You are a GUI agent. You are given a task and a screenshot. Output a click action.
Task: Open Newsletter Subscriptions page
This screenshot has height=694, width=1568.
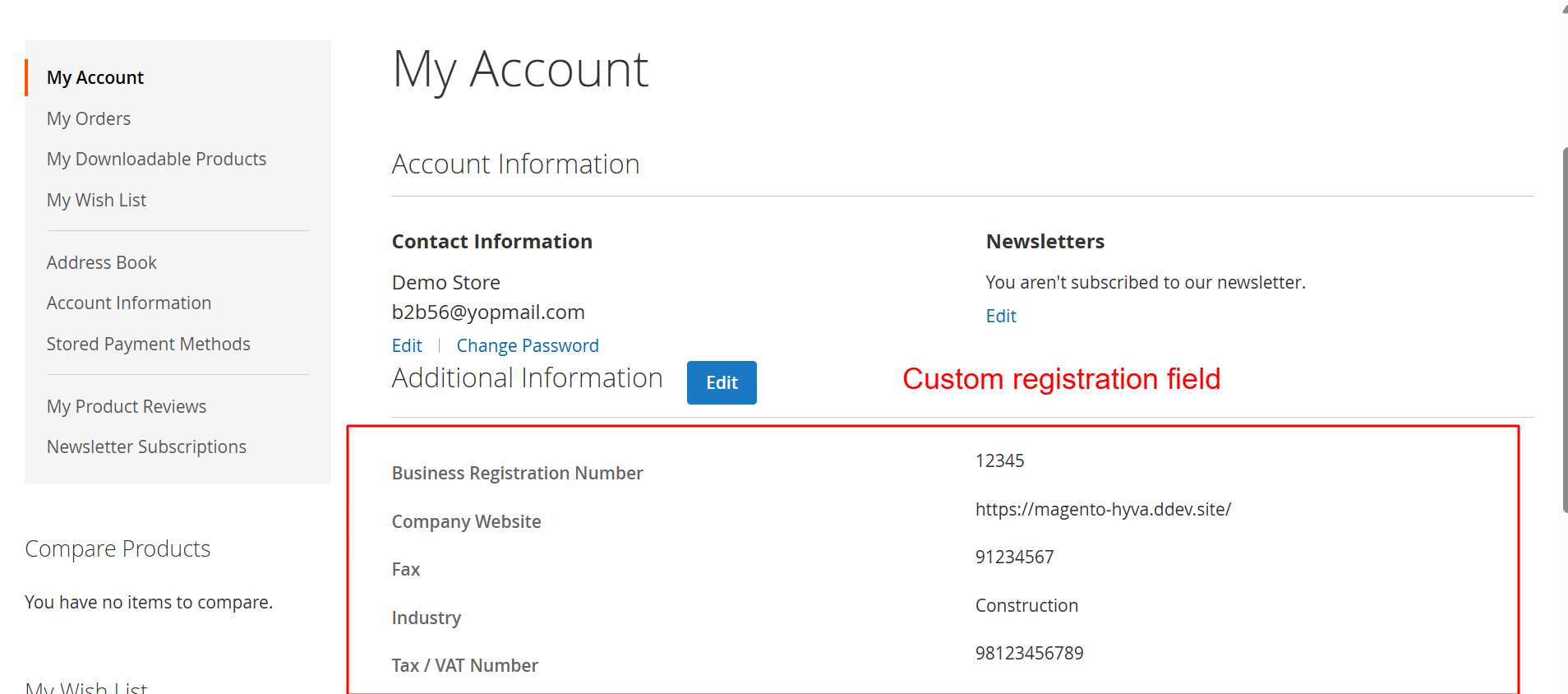tap(146, 446)
